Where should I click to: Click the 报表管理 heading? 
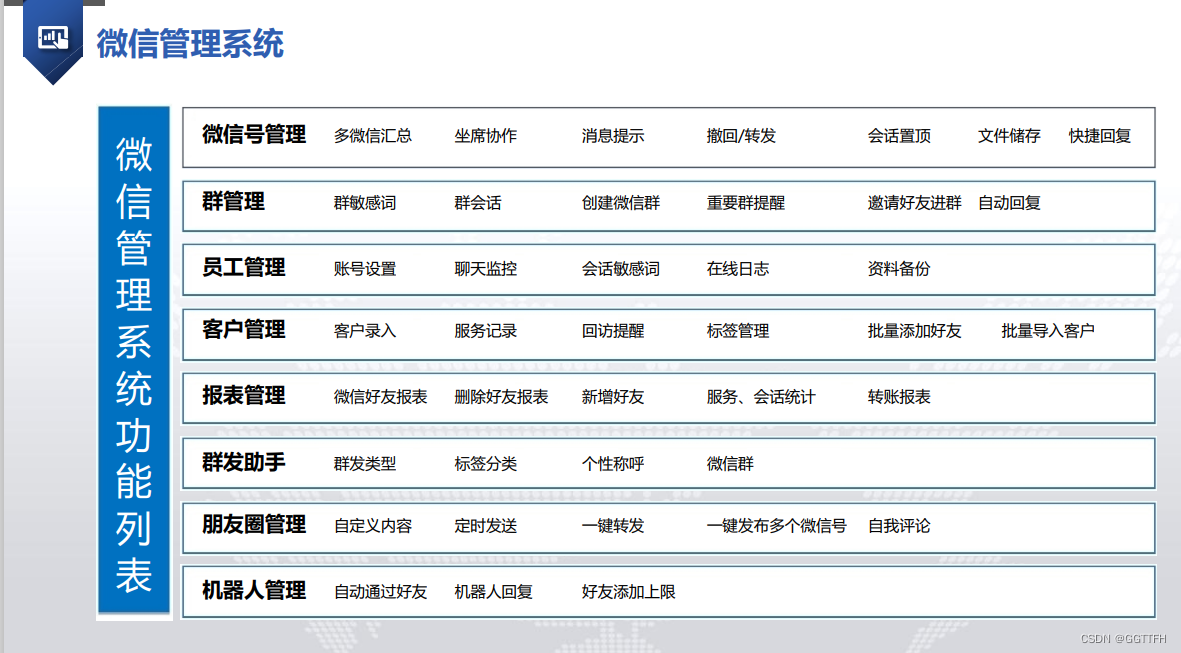coord(243,395)
